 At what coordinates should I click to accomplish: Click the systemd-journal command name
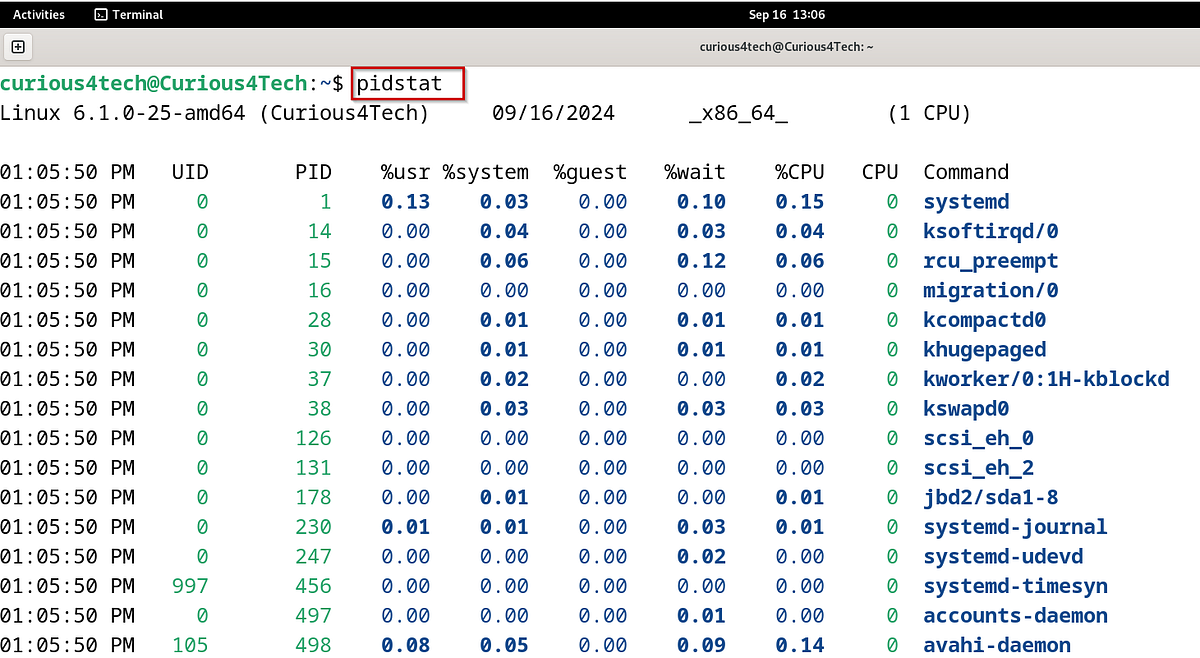(x=1015, y=527)
